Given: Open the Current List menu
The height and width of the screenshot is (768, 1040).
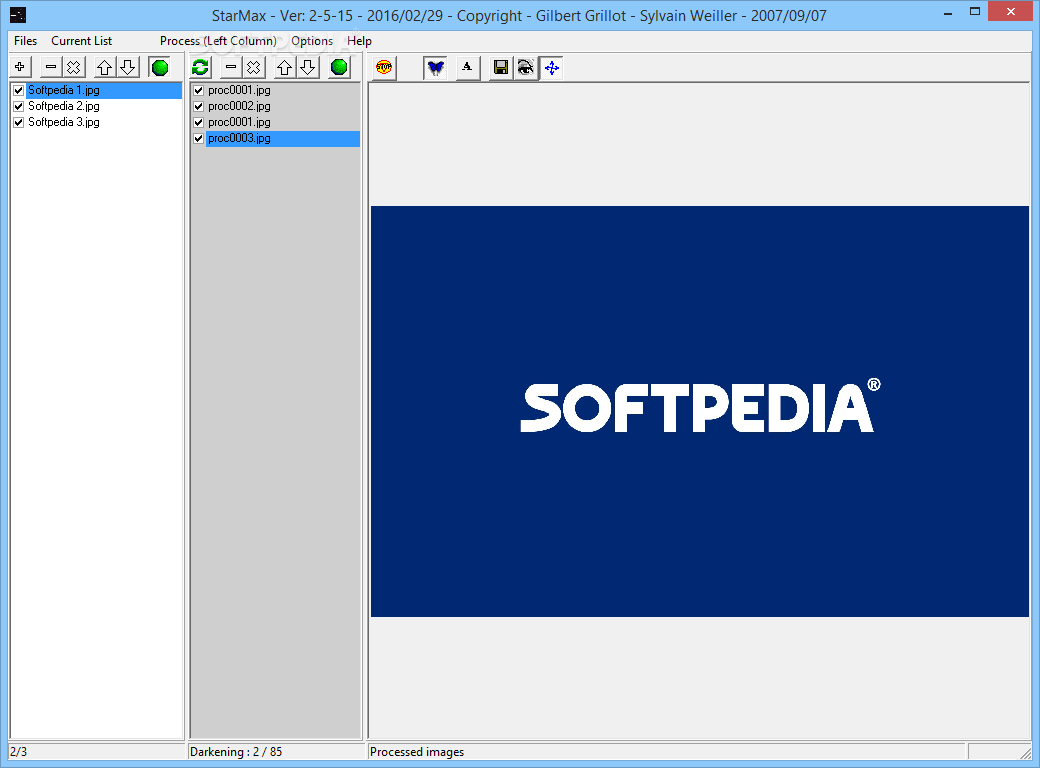Looking at the screenshot, I should 82,40.
